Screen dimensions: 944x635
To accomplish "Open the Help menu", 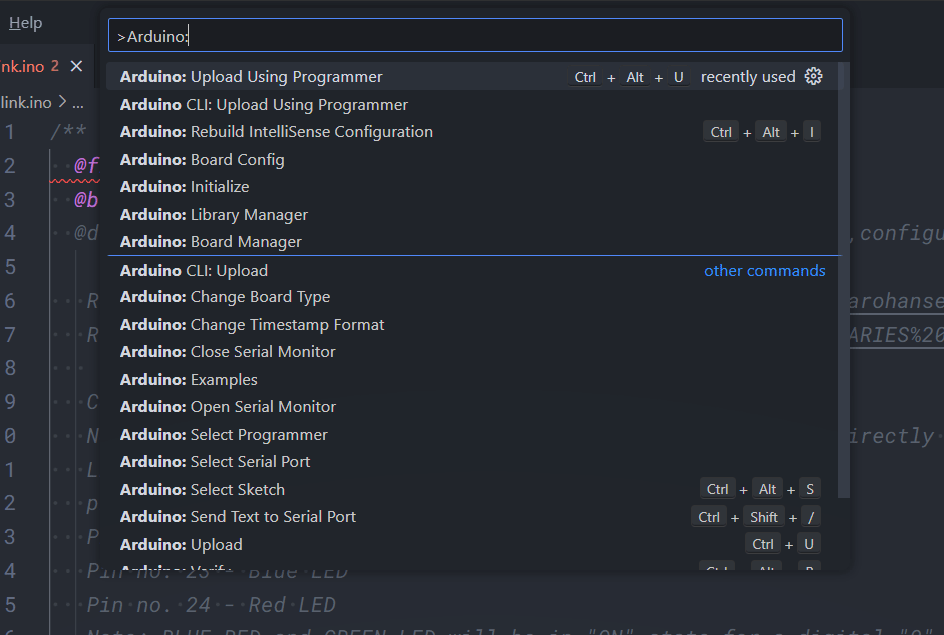I will [x=25, y=23].
